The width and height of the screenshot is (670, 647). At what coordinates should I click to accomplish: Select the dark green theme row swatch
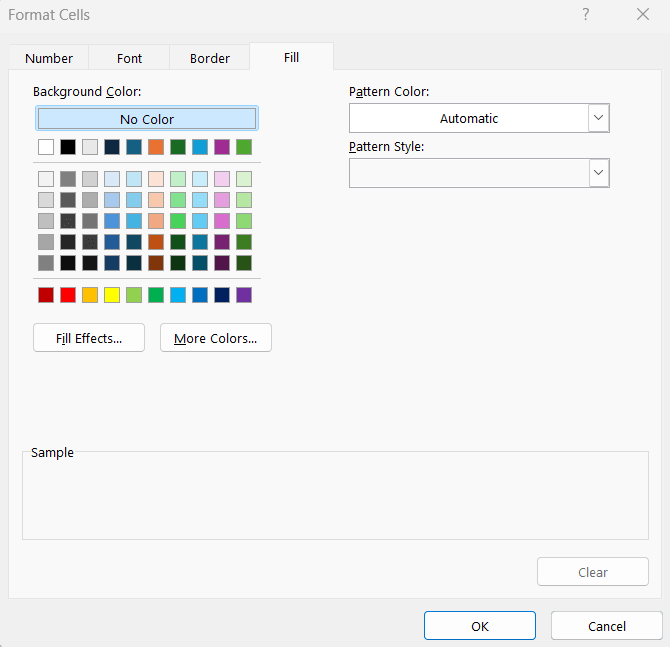click(x=178, y=147)
